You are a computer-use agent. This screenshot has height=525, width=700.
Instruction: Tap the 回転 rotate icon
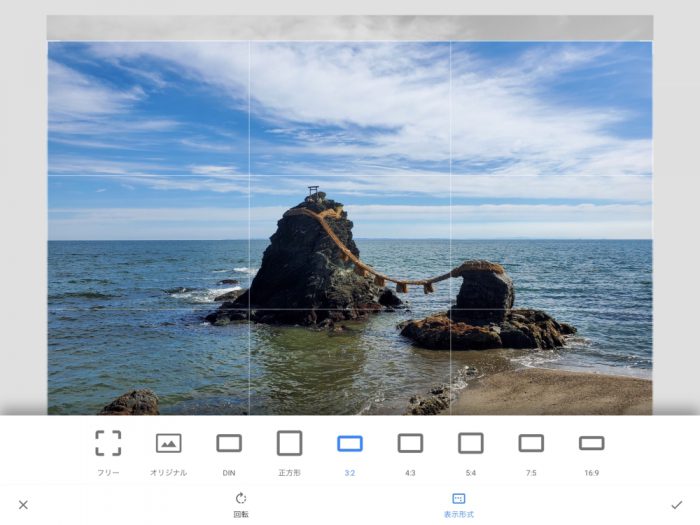pos(241,498)
